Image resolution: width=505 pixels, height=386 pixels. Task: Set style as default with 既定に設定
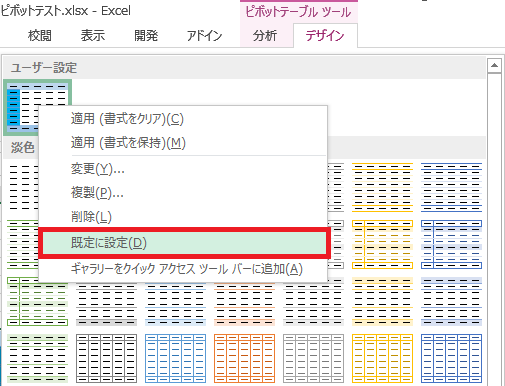184,243
